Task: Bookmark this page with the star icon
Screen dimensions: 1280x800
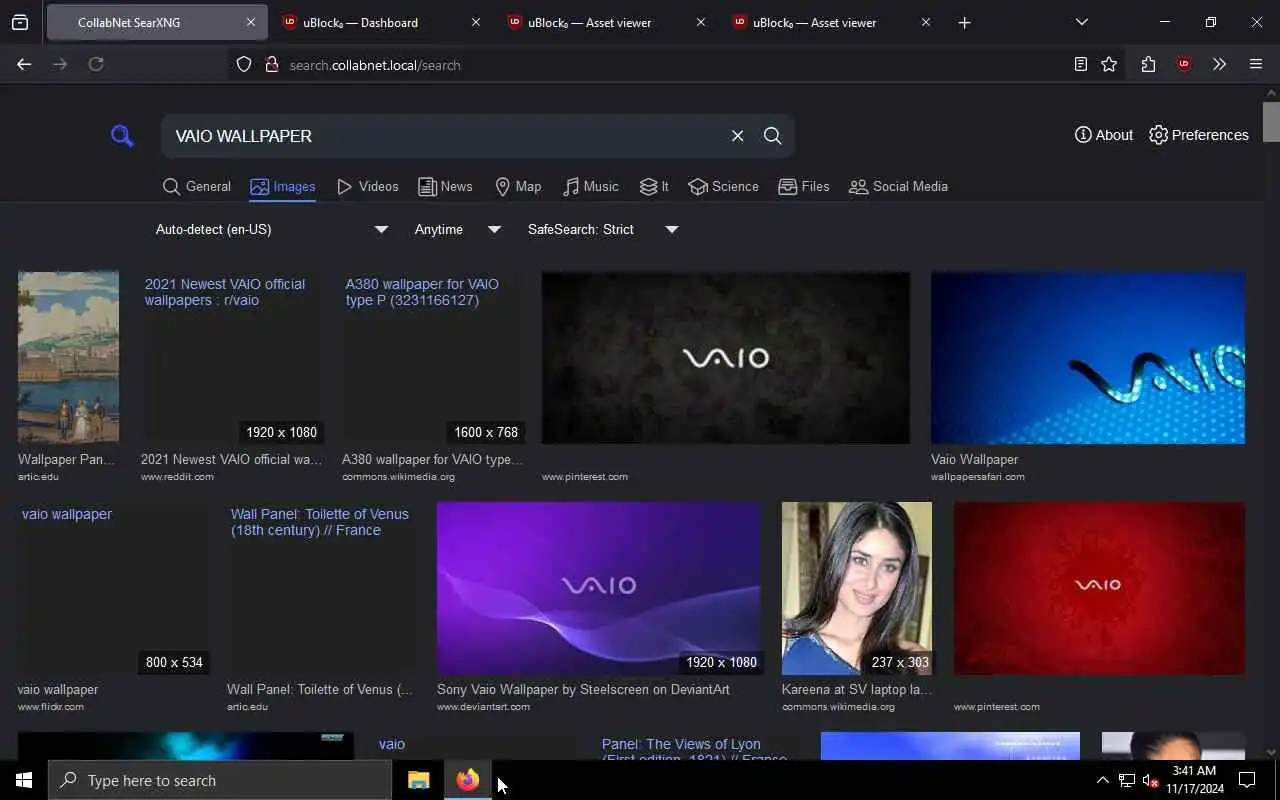Action: tap(1109, 64)
